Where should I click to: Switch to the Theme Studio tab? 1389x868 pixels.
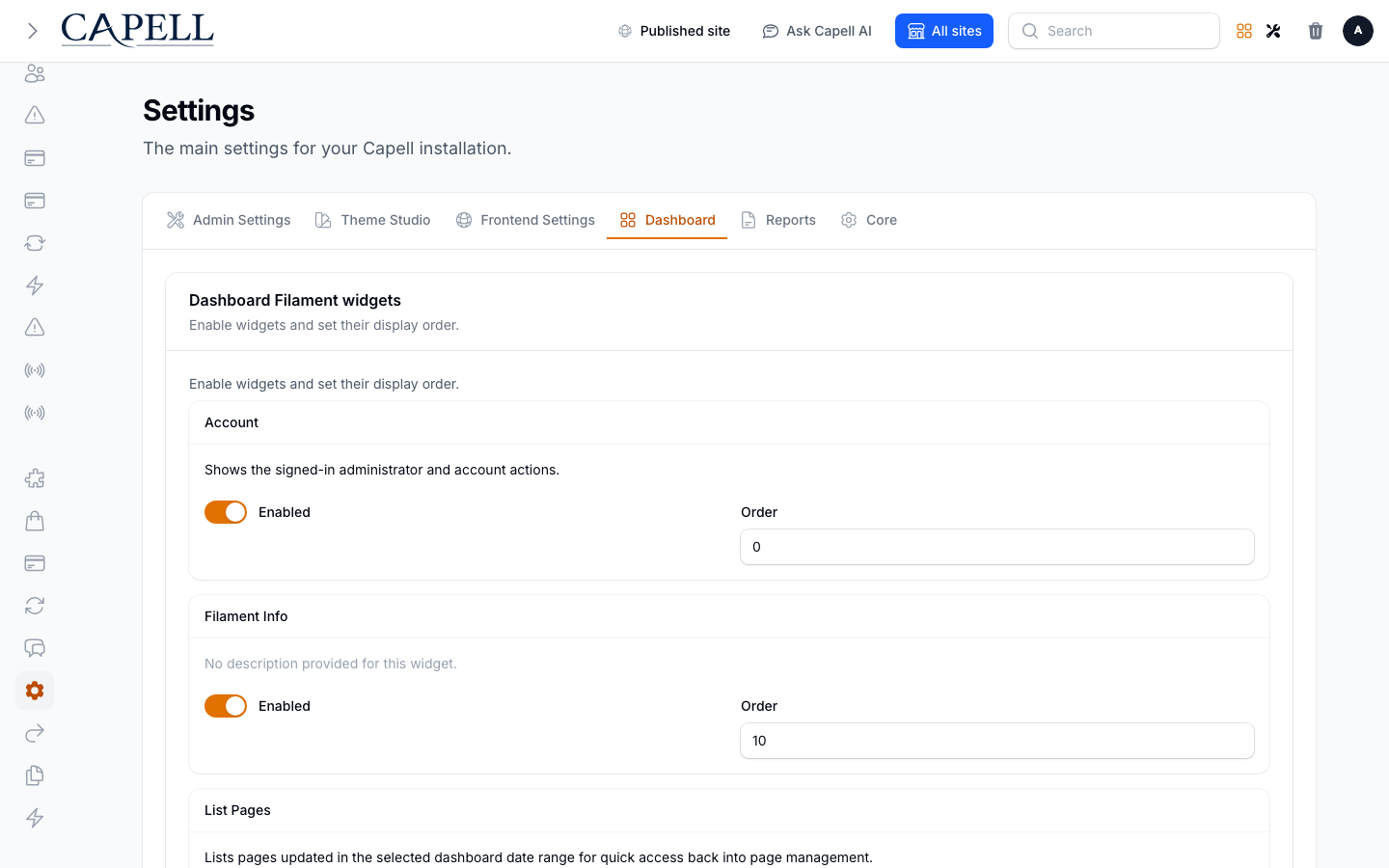click(x=373, y=220)
